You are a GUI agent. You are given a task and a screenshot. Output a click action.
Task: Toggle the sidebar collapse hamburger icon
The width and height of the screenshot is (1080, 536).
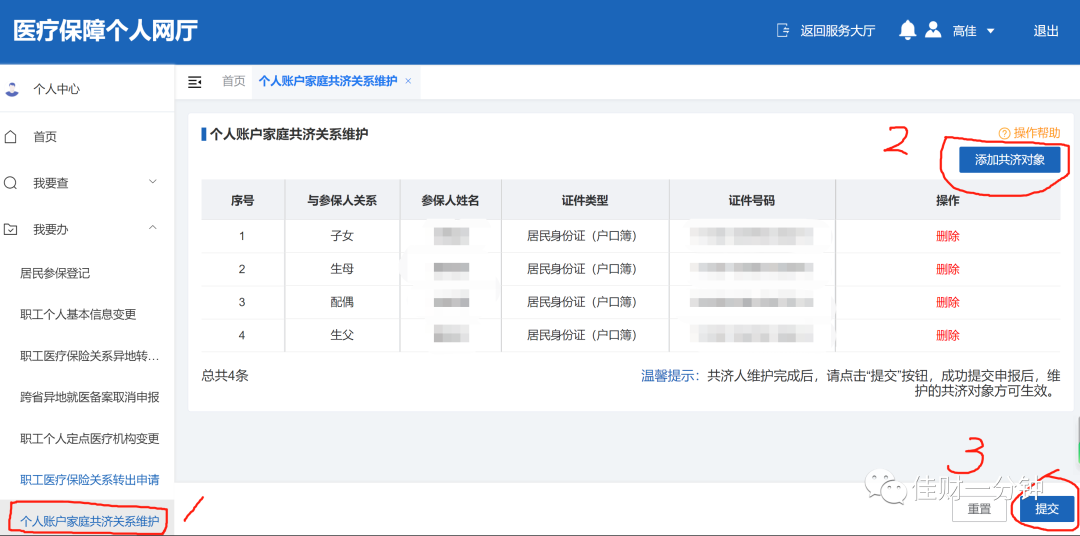point(195,82)
